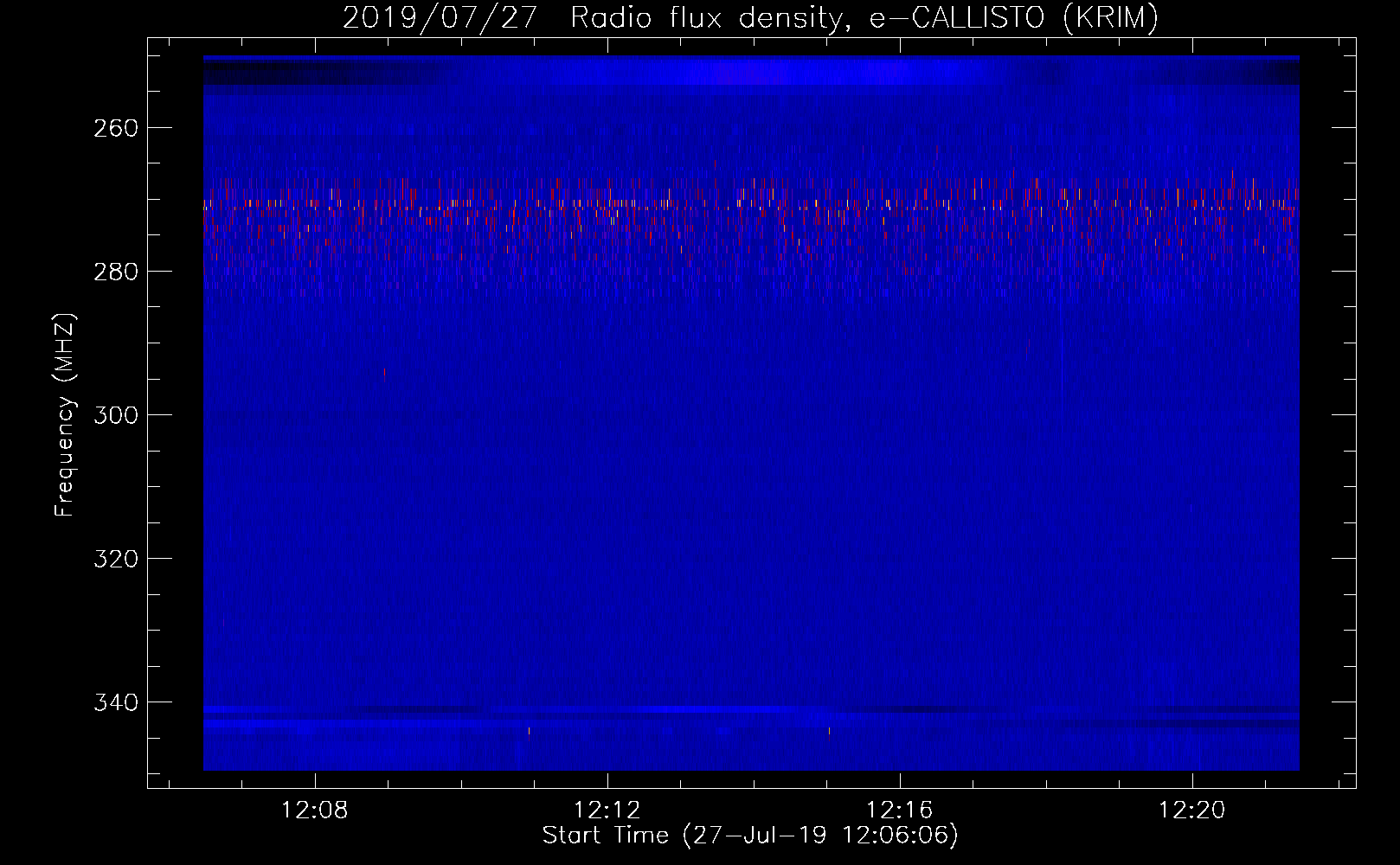1400x865 pixels.
Task: Click the 12:08 time tick label
Action: click(315, 810)
